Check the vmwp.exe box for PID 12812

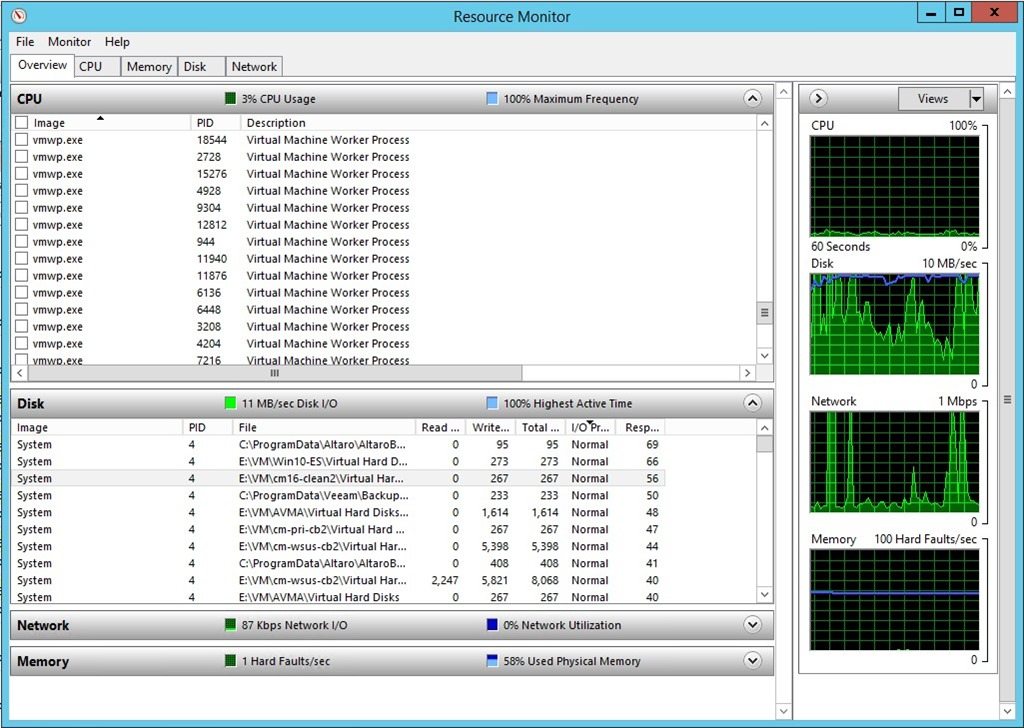pyautogui.click(x=22, y=225)
